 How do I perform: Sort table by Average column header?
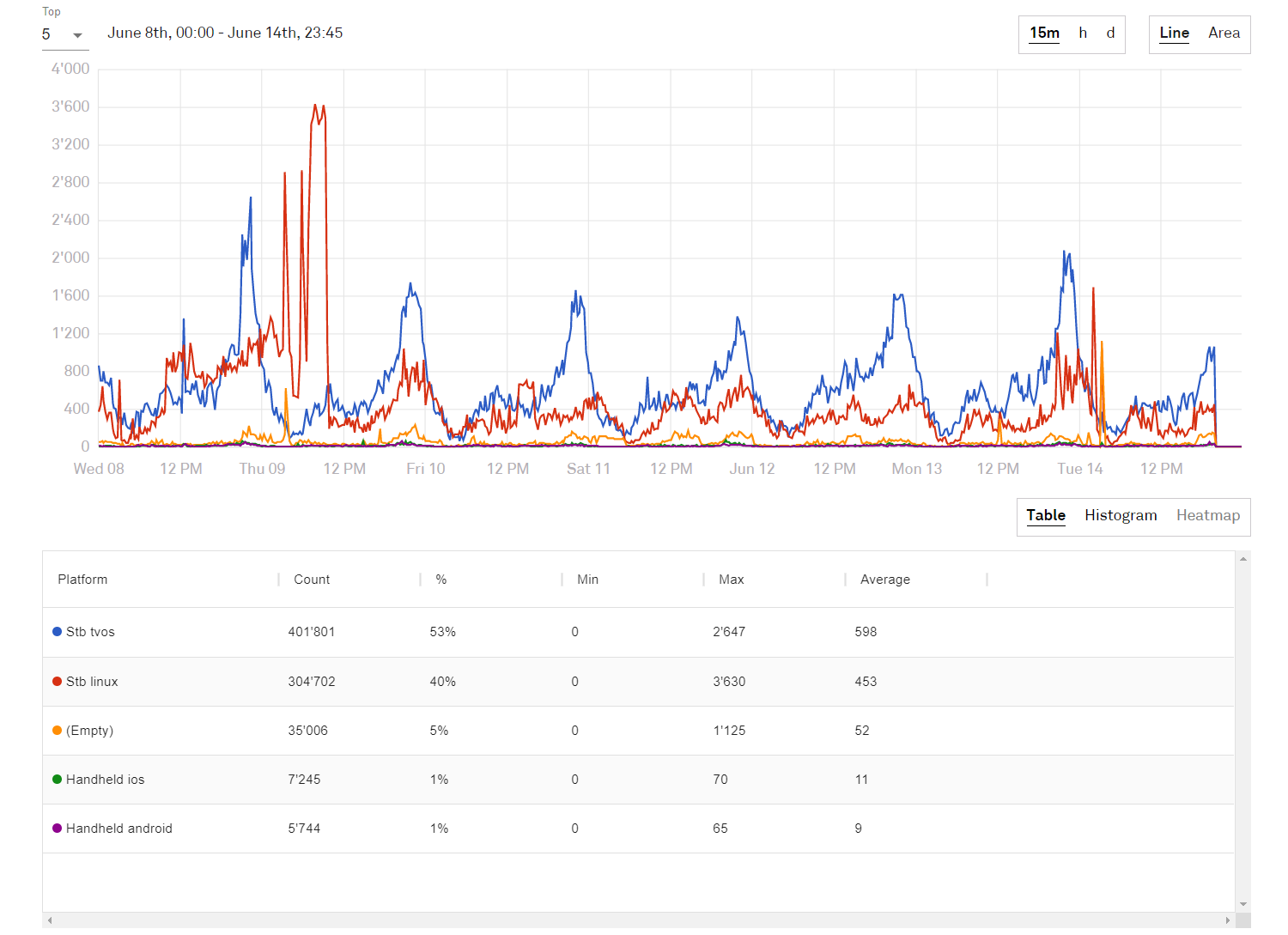(x=884, y=580)
